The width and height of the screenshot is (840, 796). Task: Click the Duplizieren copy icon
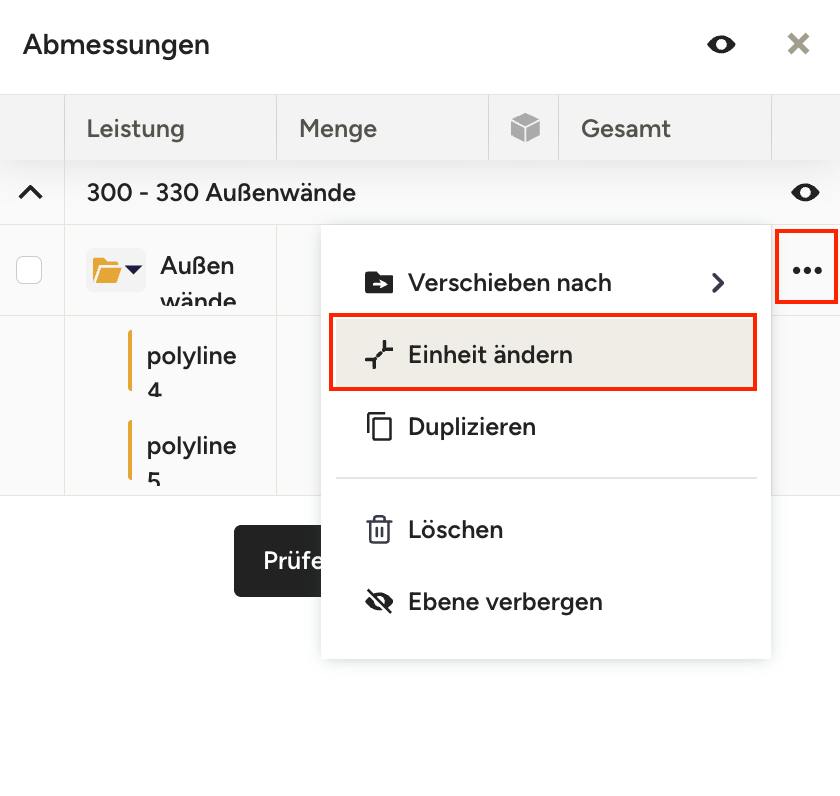coord(379,426)
